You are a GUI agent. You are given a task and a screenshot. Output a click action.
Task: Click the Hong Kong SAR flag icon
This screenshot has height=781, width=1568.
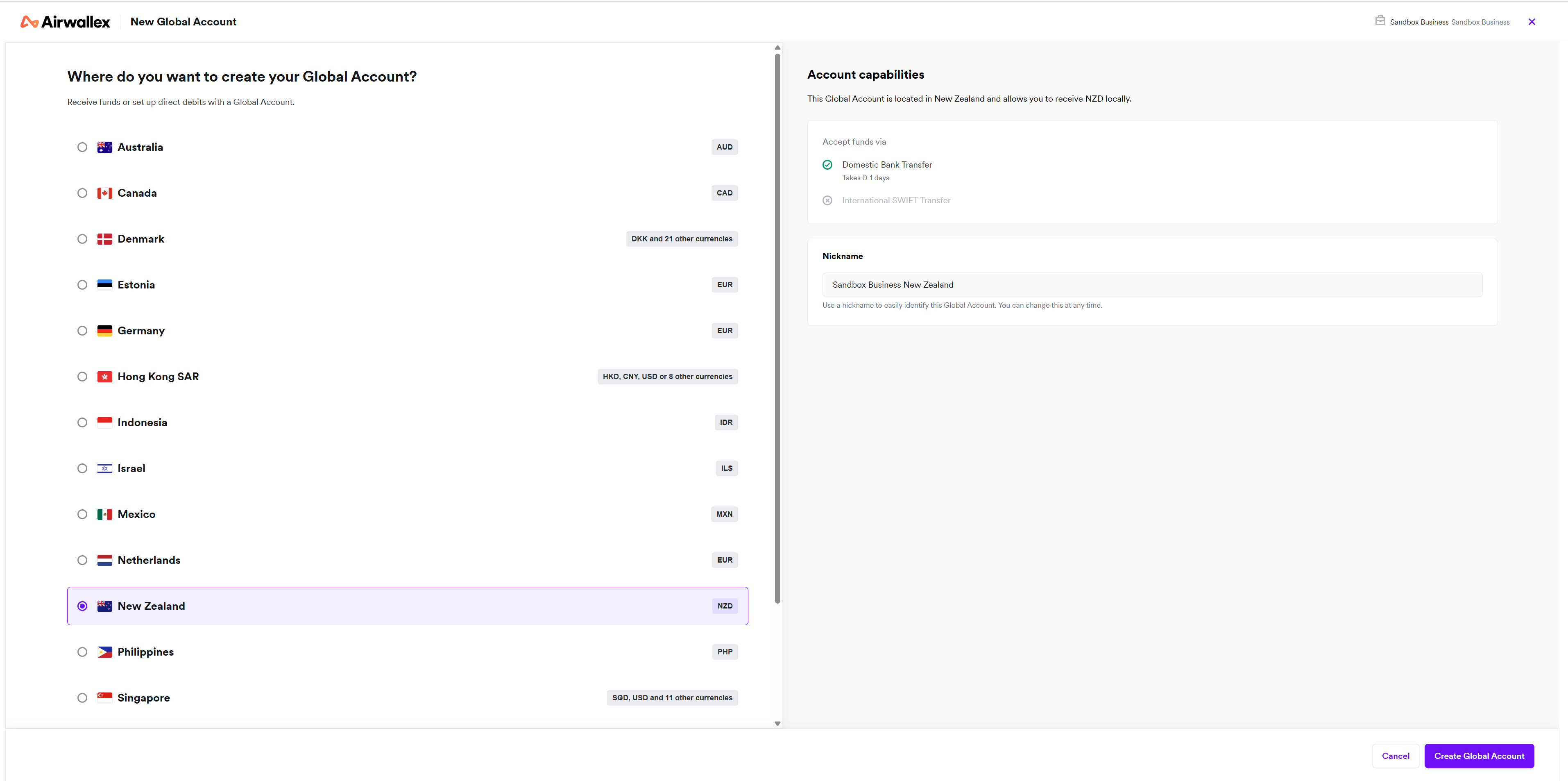[105, 377]
